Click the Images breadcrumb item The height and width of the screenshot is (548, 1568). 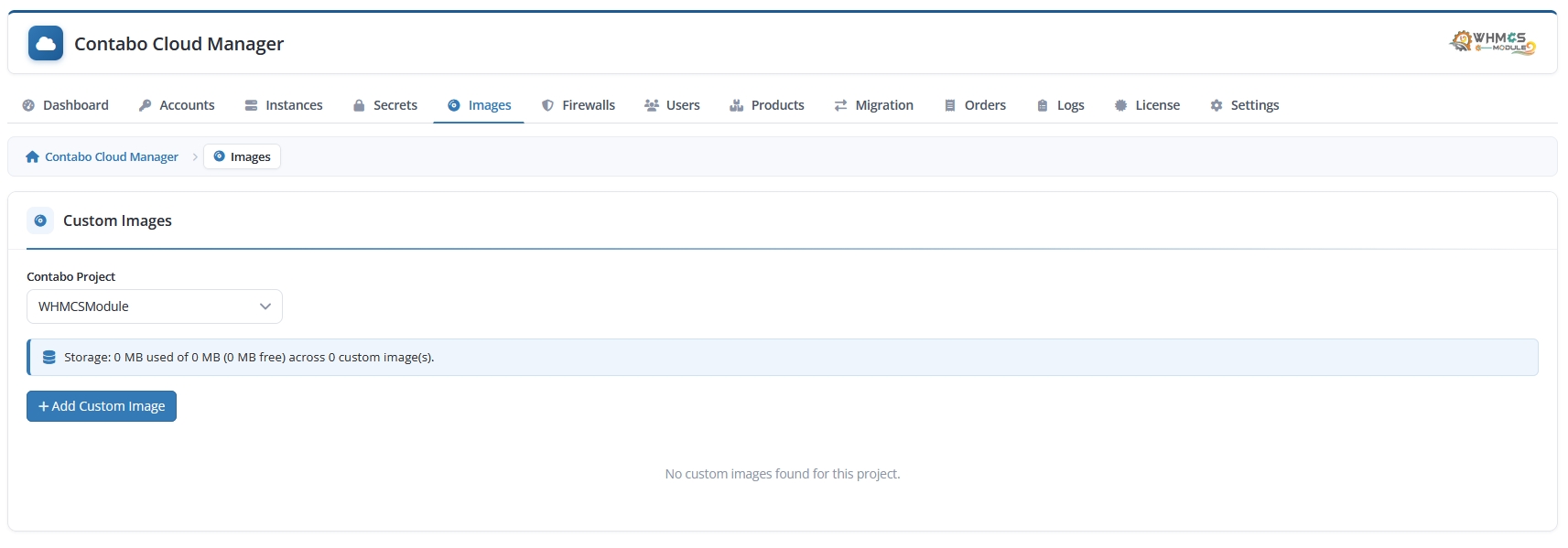242,156
